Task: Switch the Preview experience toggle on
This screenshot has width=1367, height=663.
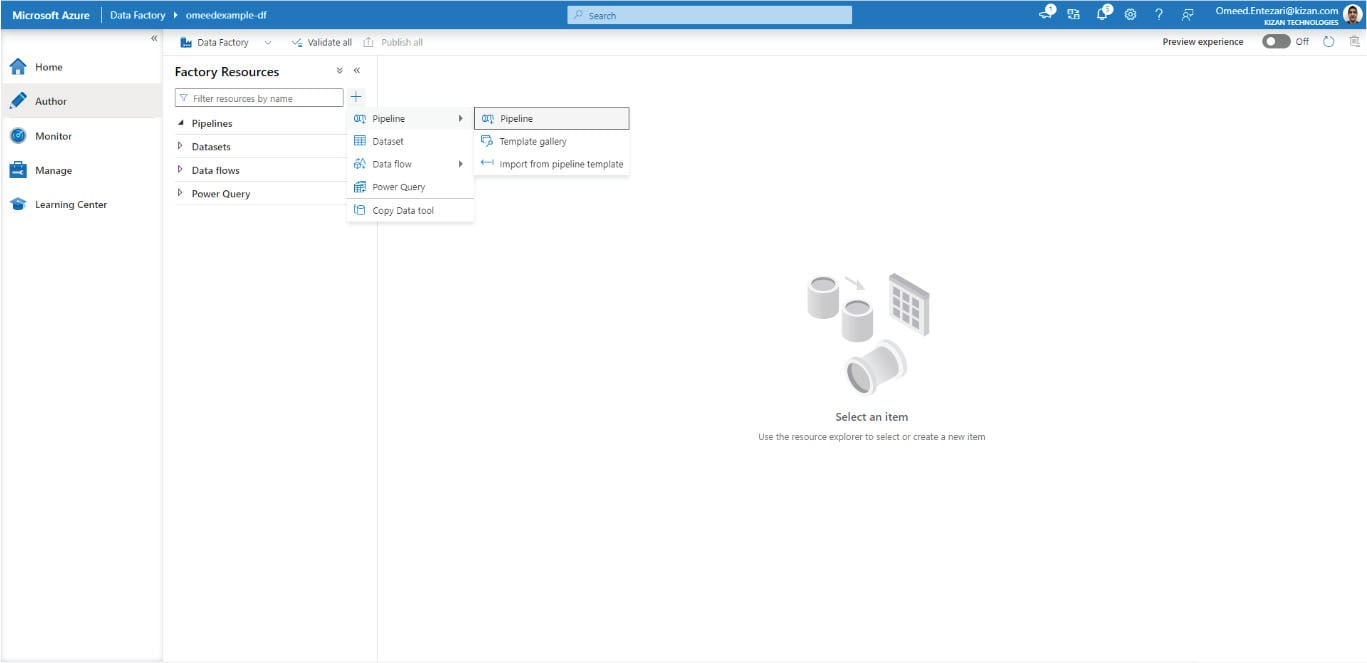Action: click(x=1274, y=42)
